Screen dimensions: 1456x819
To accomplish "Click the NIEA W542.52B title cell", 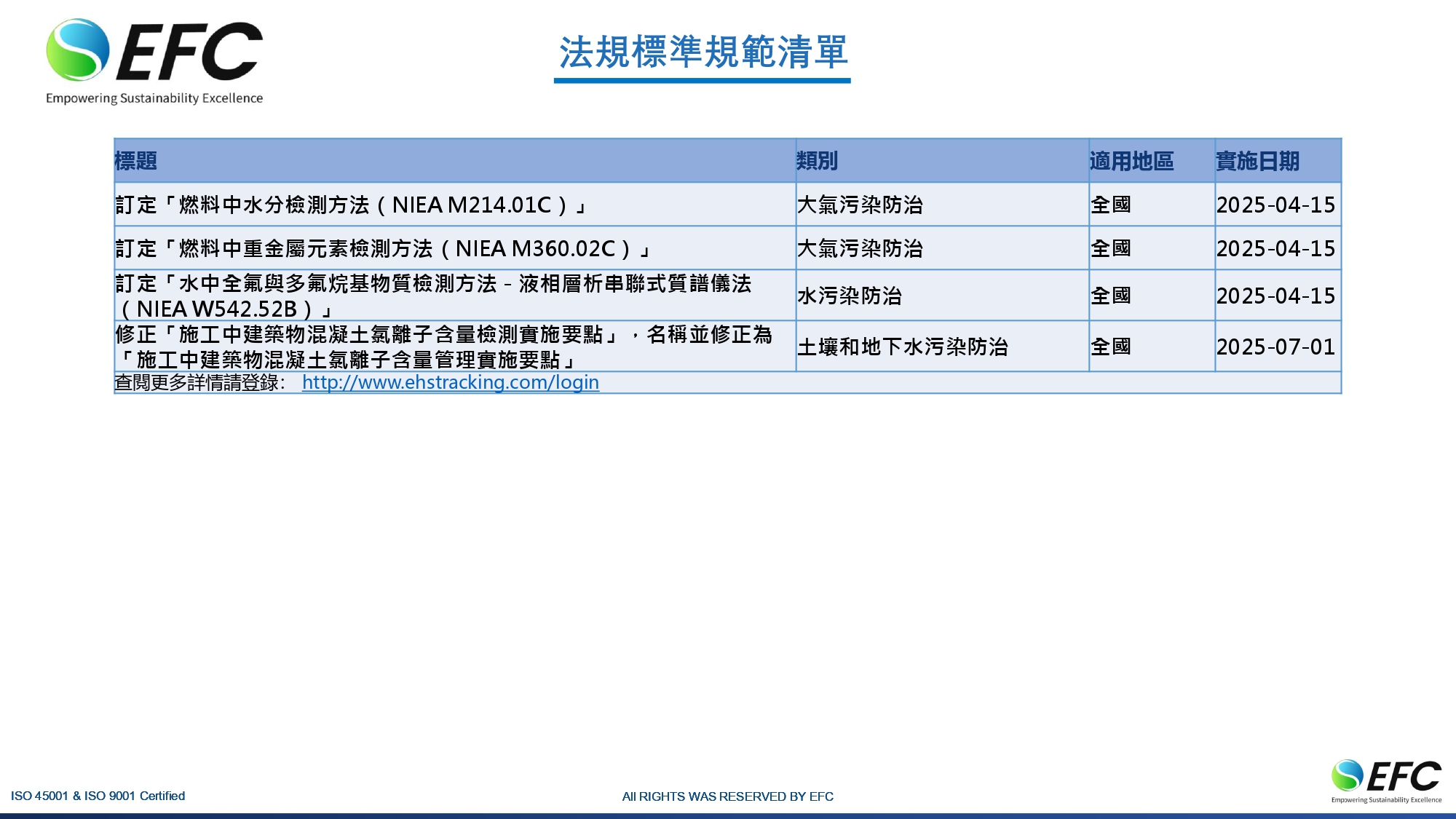I will (433, 296).
